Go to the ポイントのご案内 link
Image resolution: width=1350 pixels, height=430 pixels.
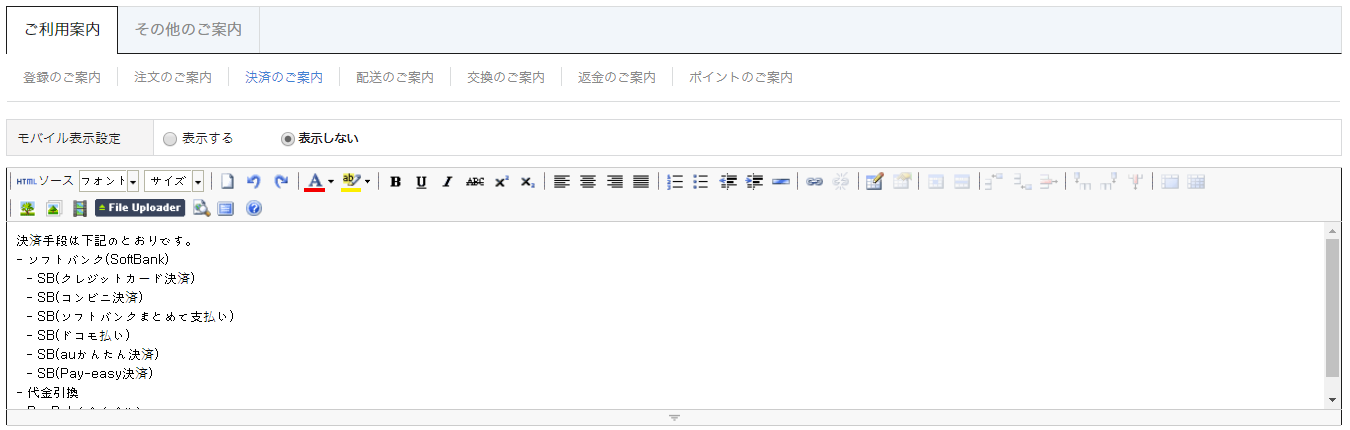(x=740, y=77)
